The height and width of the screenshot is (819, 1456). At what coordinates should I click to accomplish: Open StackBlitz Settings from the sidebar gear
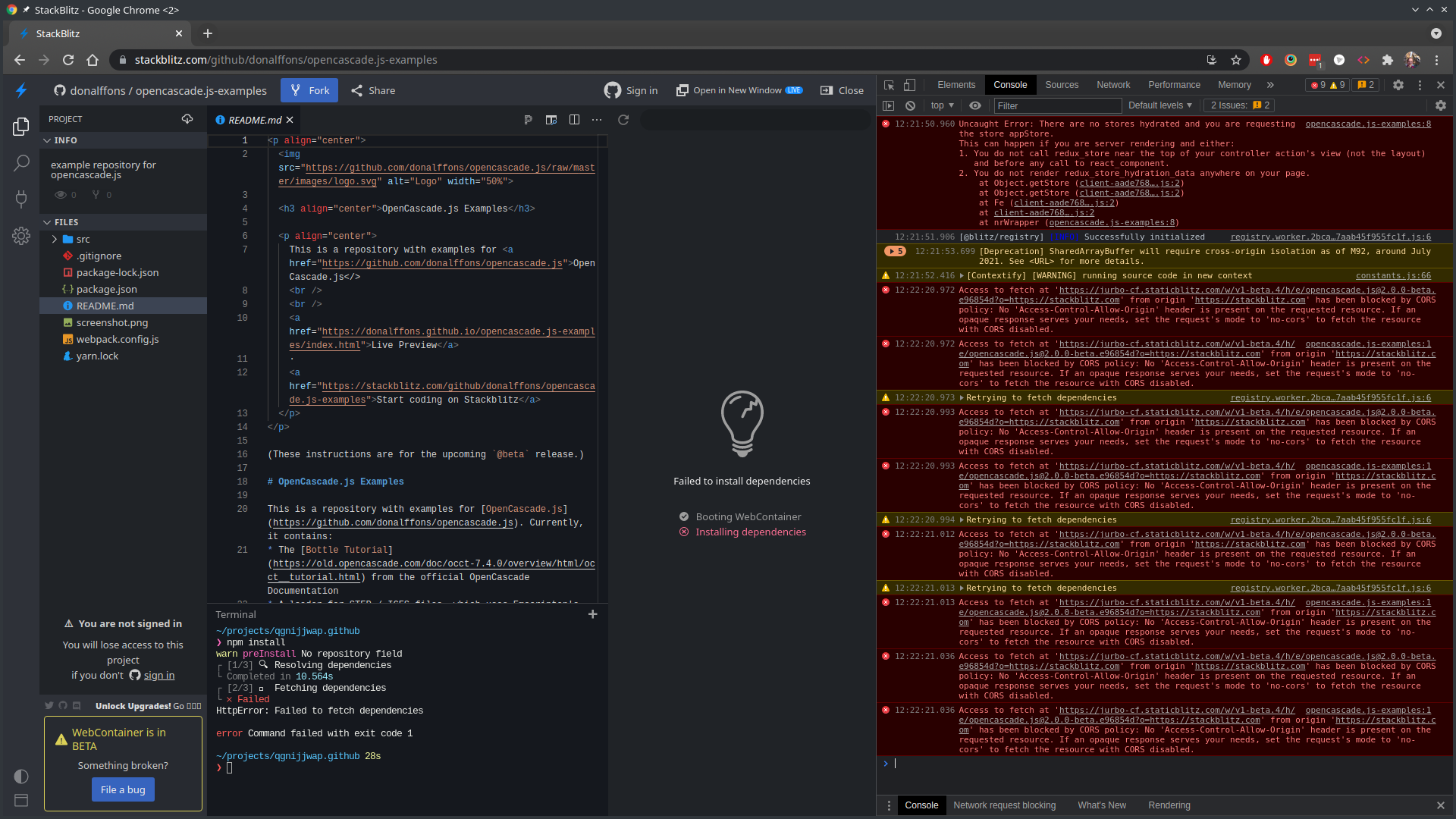[x=20, y=236]
